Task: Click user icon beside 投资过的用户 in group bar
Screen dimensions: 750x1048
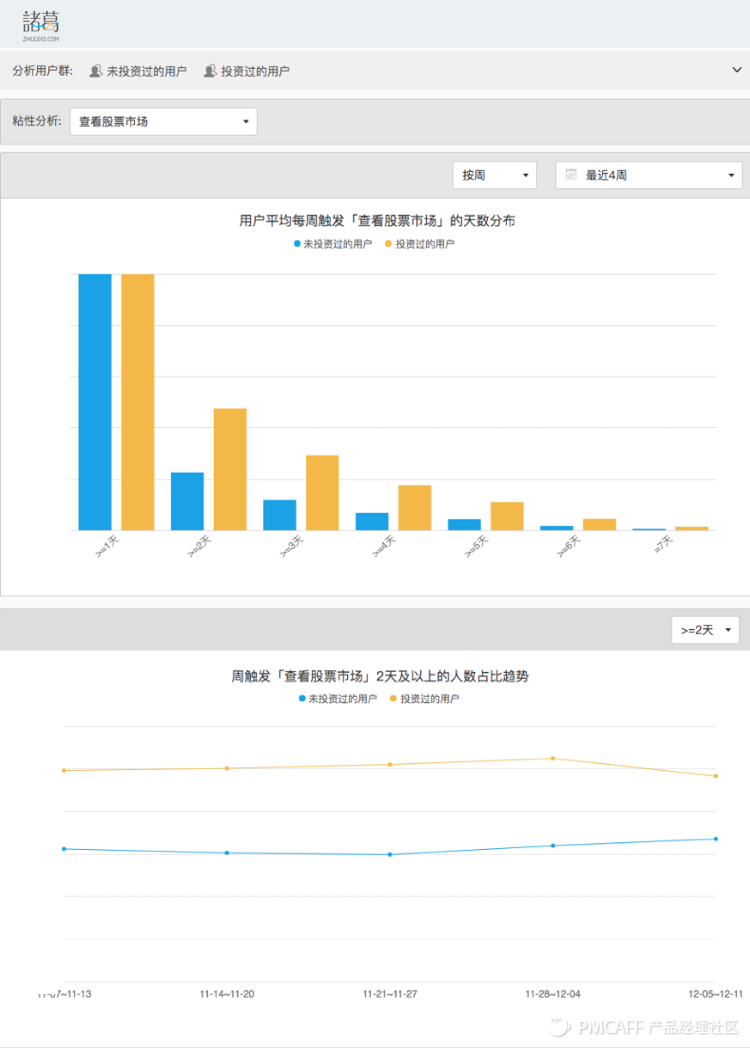Action: (x=210, y=71)
